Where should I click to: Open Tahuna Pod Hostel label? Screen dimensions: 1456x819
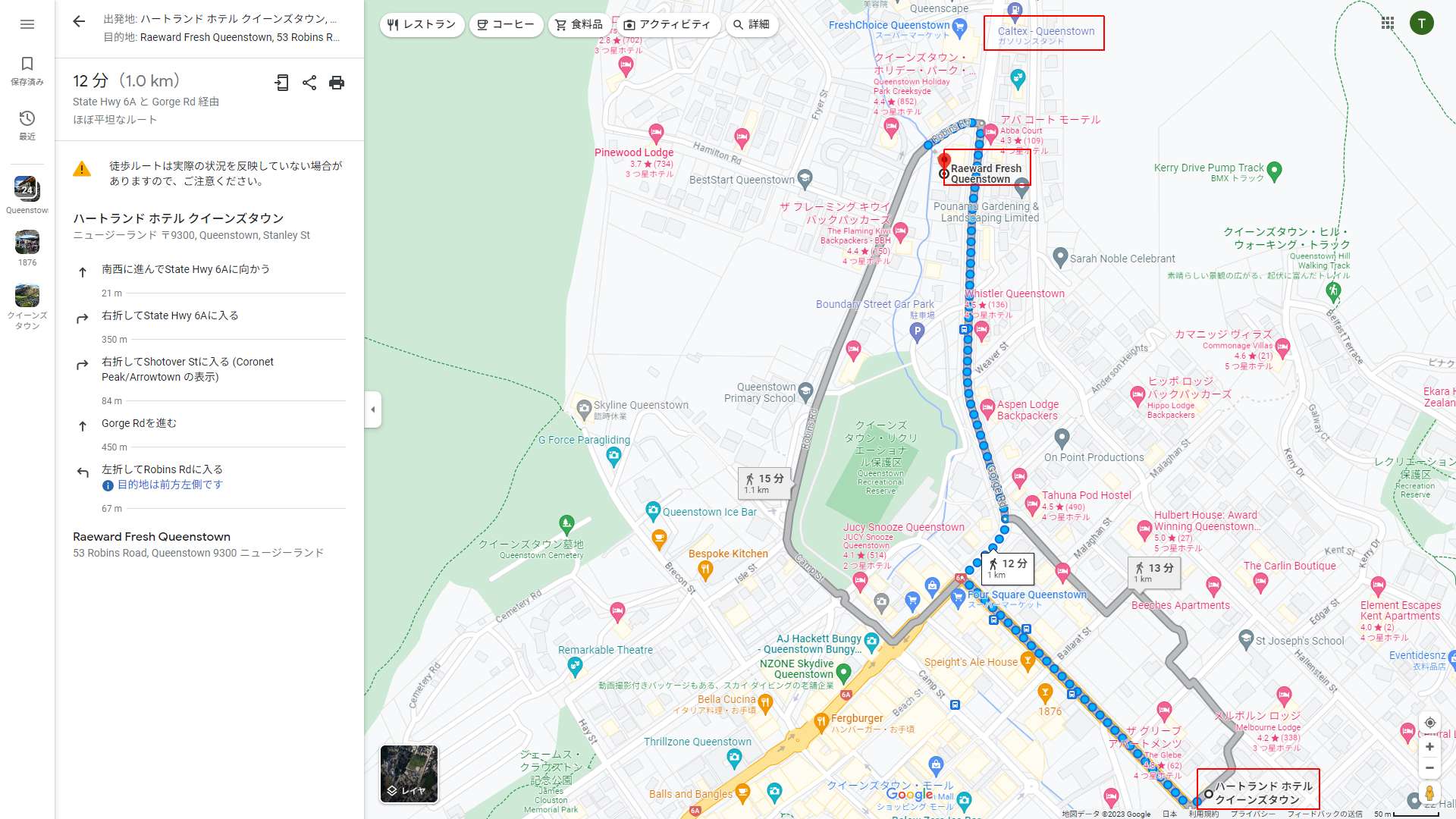[x=1086, y=495]
